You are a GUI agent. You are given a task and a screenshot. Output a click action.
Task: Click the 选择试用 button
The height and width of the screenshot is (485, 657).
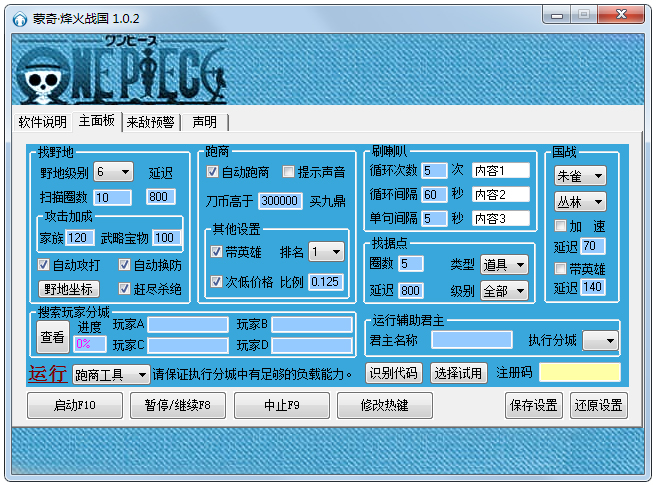click(x=459, y=373)
